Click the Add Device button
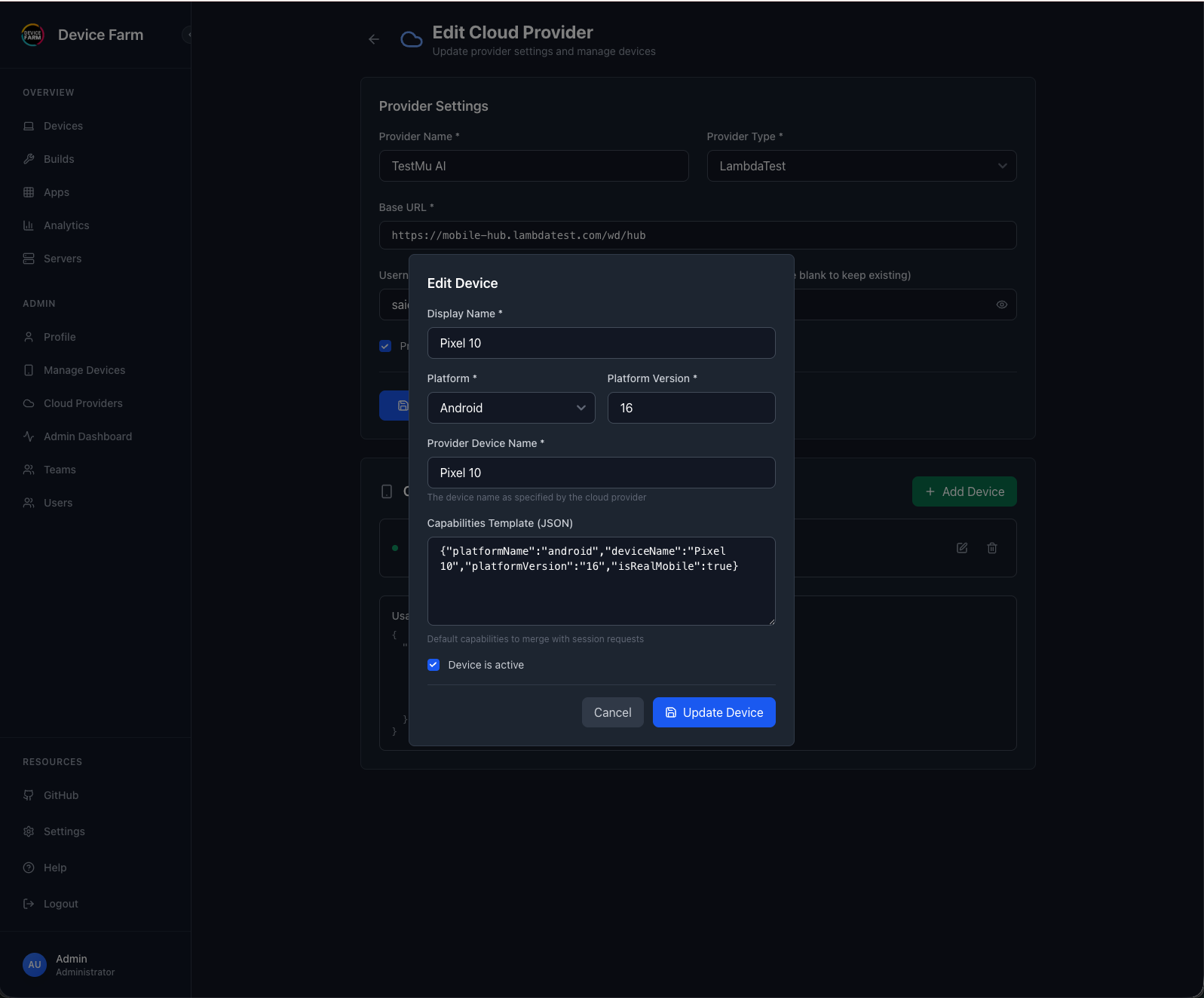The width and height of the screenshot is (1204, 998). 964,491
